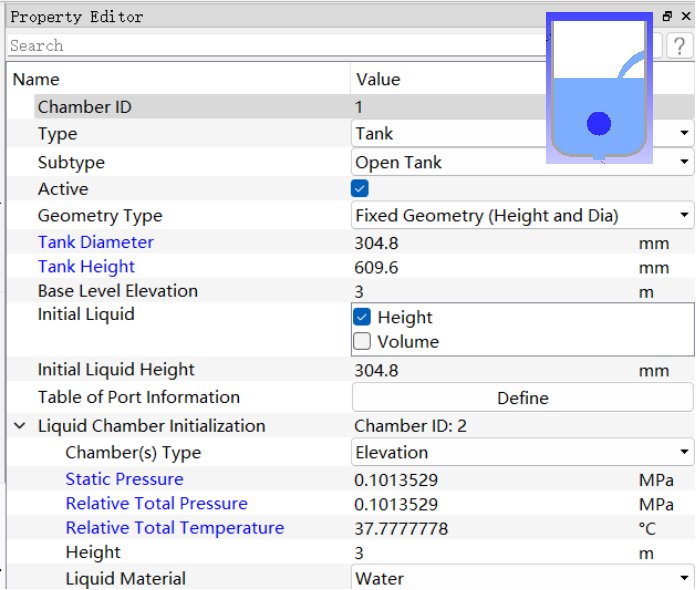The height and width of the screenshot is (590, 696).
Task: Open the Liquid Material dropdown
Action: coord(522,578)
